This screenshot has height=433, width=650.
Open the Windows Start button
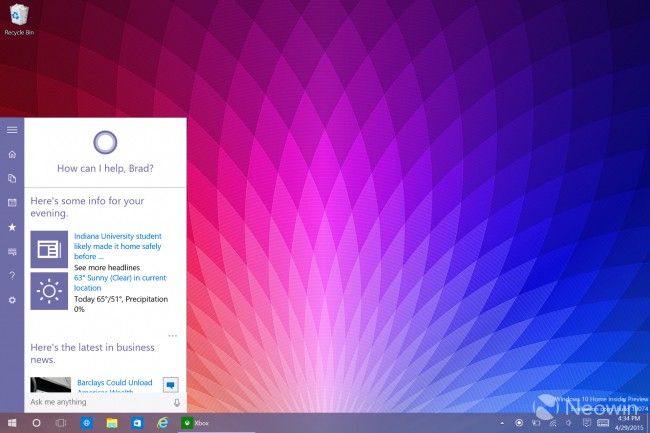pos(12,423)
